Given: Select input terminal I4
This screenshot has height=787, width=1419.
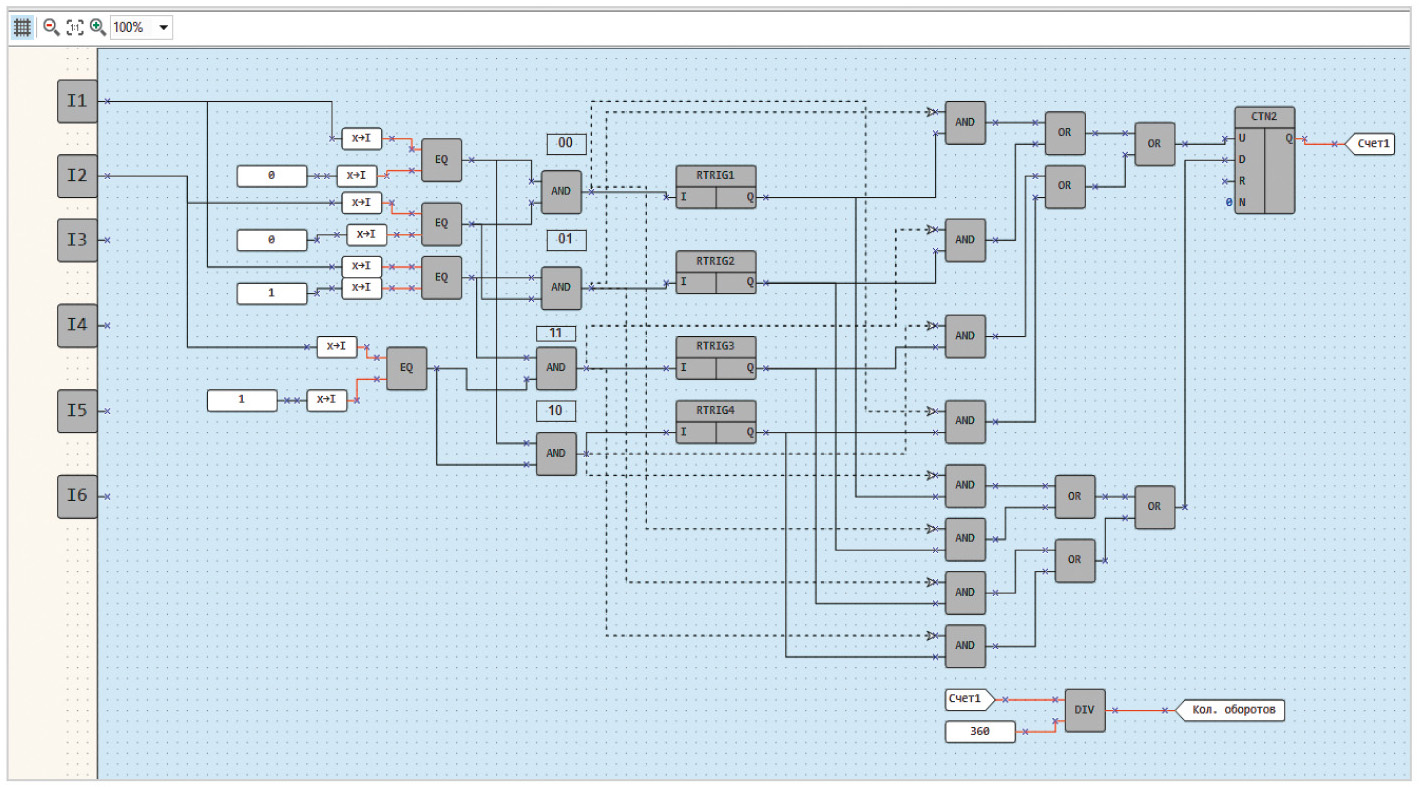Looking at the screenshot, I should [x=77, y=325].
